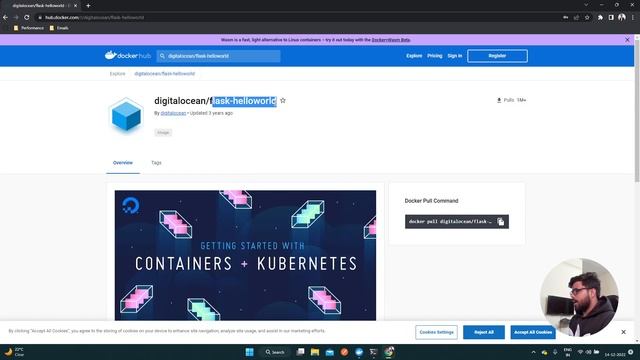
Task: Star the flask-helloworld repository
Action: [x=283, y=100]
